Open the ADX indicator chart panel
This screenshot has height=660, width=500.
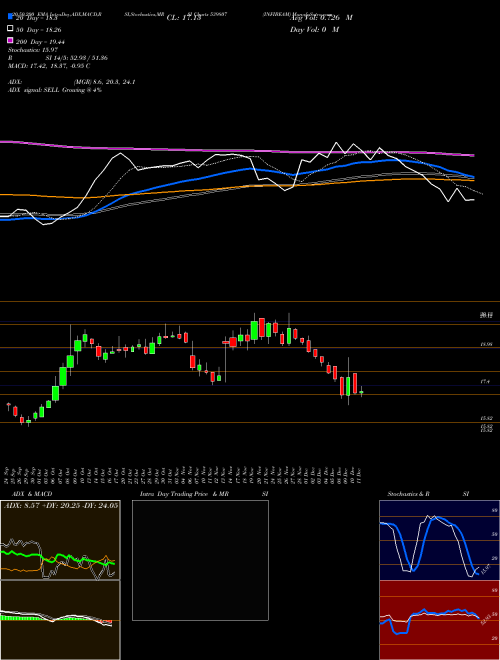click(x=60, y=540)
